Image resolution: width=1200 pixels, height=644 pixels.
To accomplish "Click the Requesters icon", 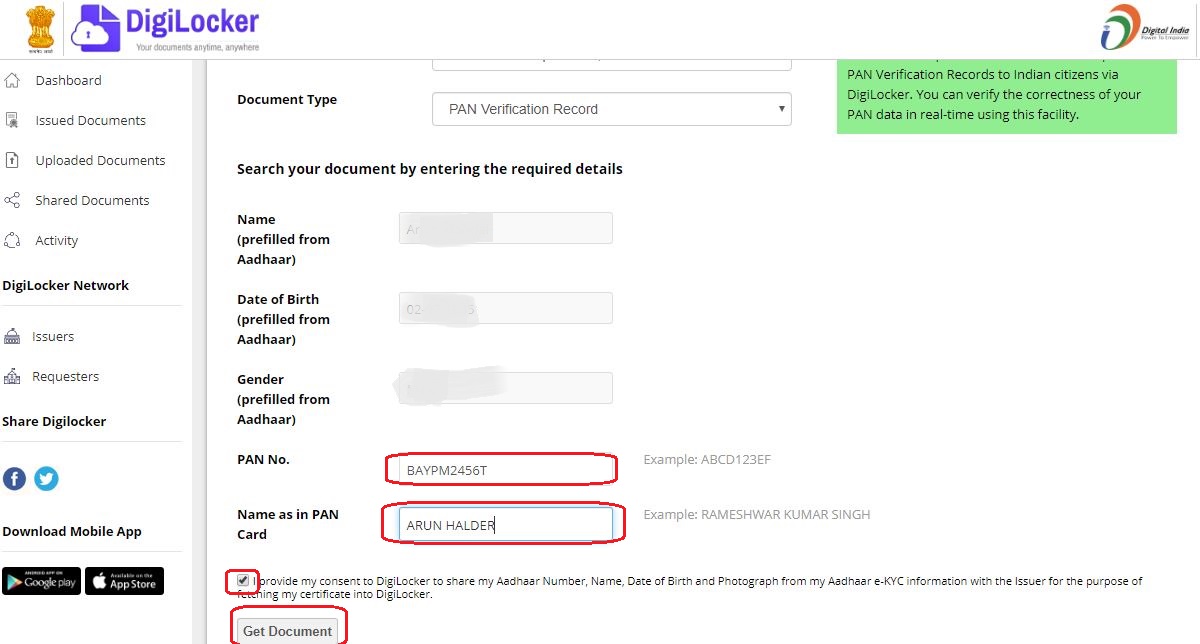I will click(12, 376).
